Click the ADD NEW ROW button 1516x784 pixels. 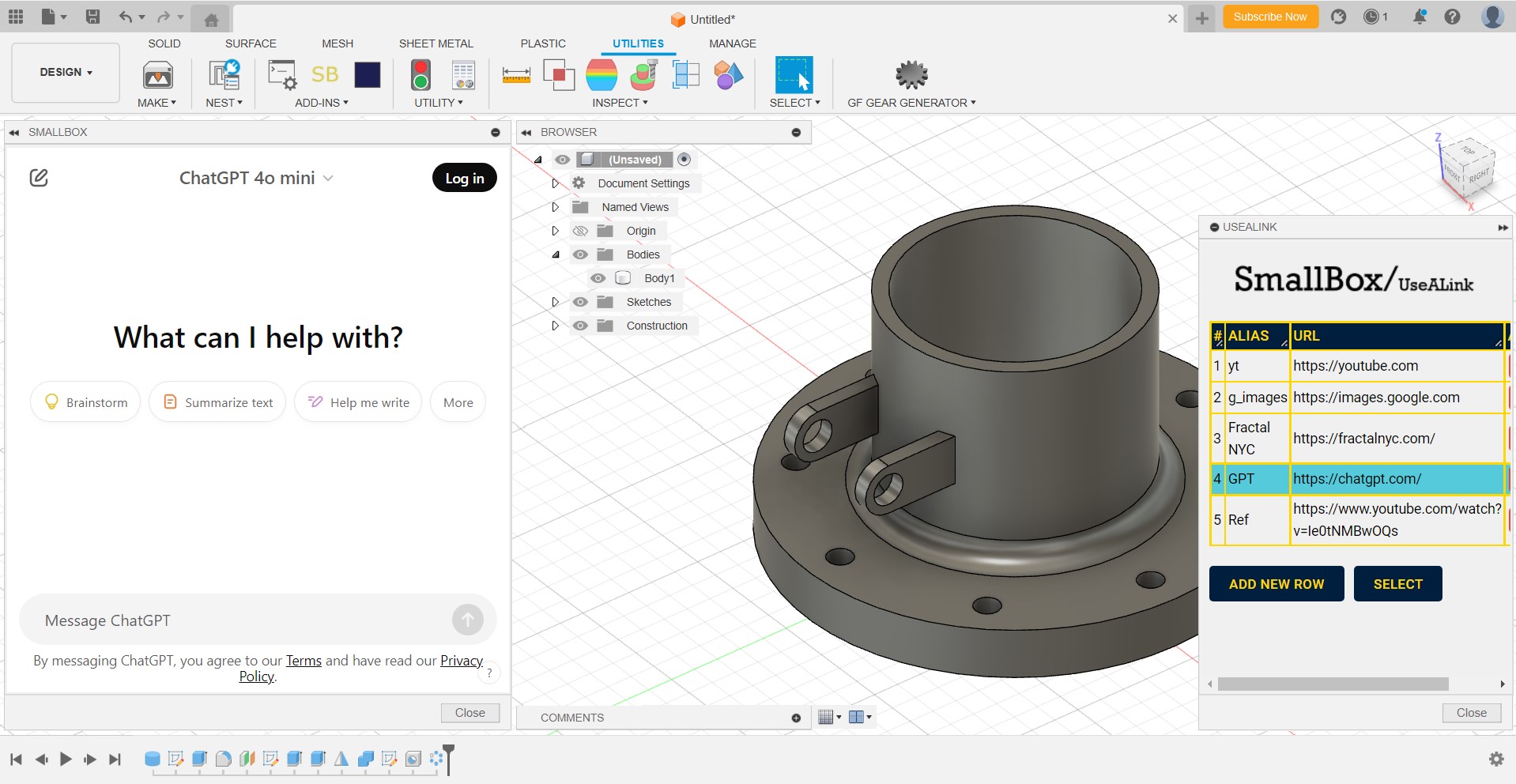click(x=1276, y=584)
